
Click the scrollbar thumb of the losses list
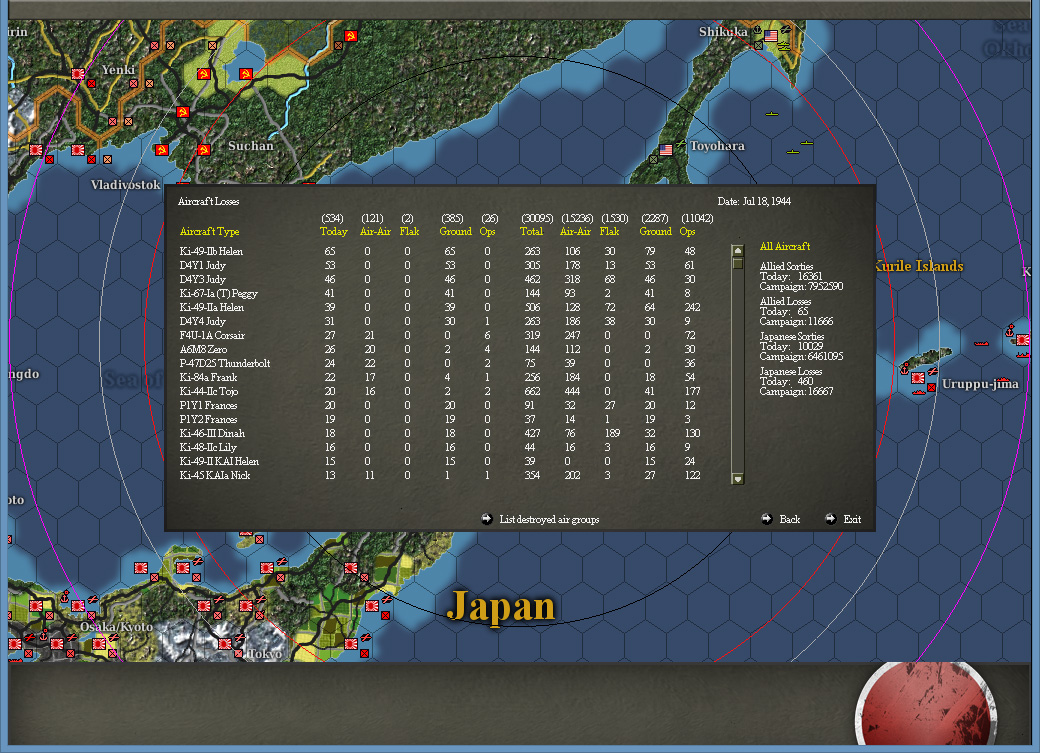tap(737, 263)
